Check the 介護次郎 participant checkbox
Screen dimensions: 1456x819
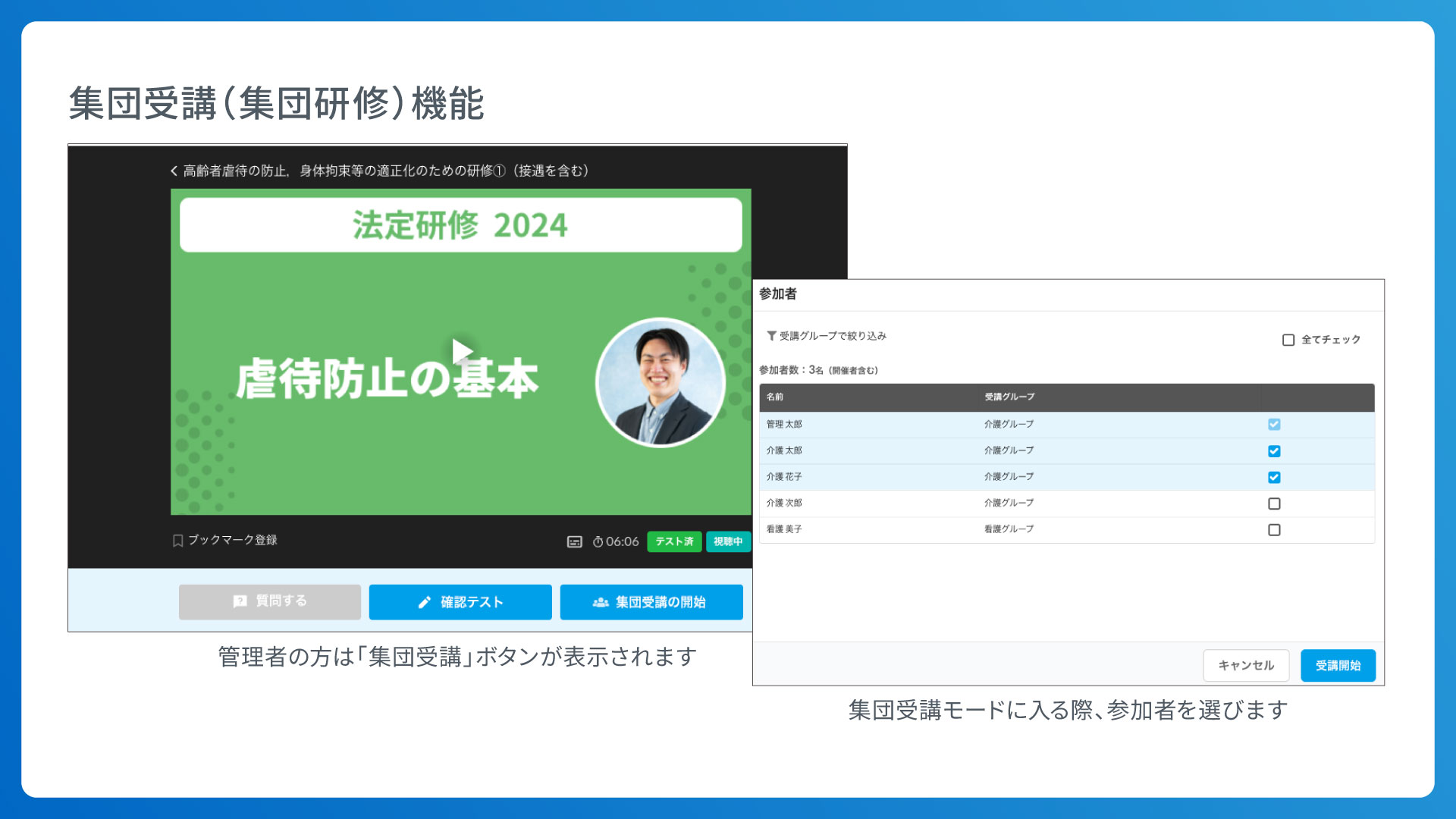coord(1274,503)
